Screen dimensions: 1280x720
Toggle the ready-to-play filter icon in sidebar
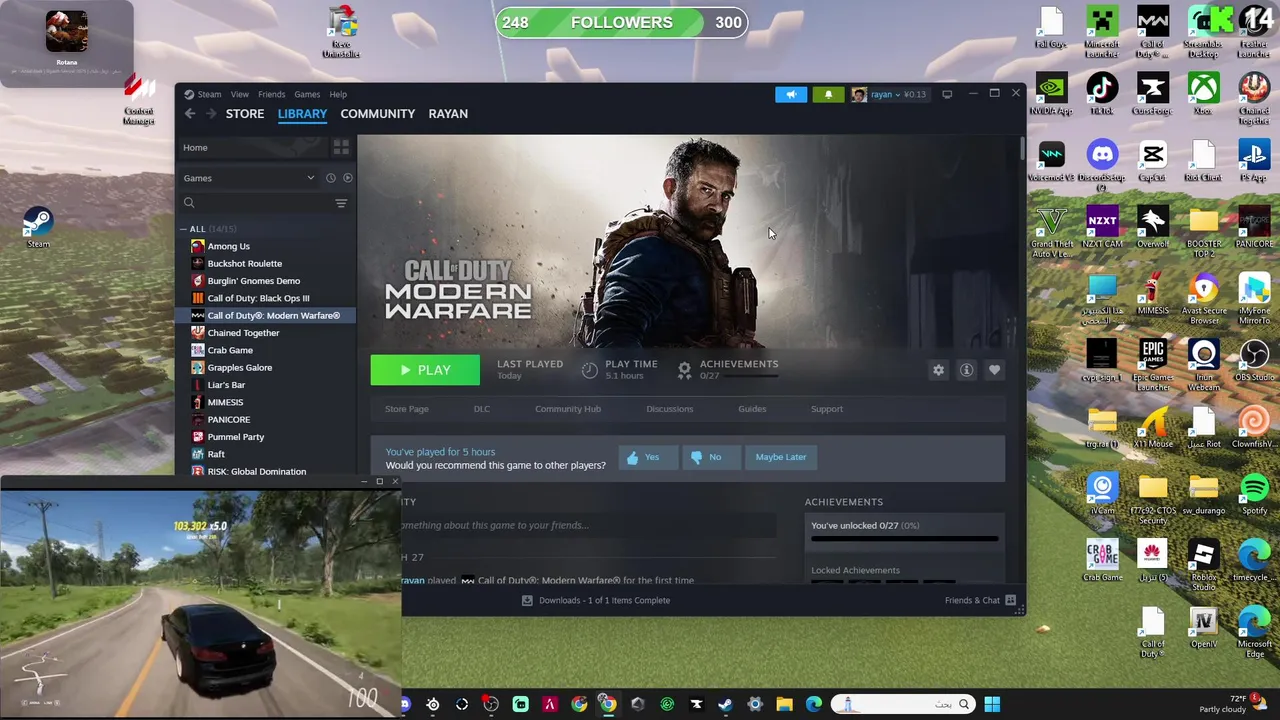pyautogui.click(x=347, y=178)
